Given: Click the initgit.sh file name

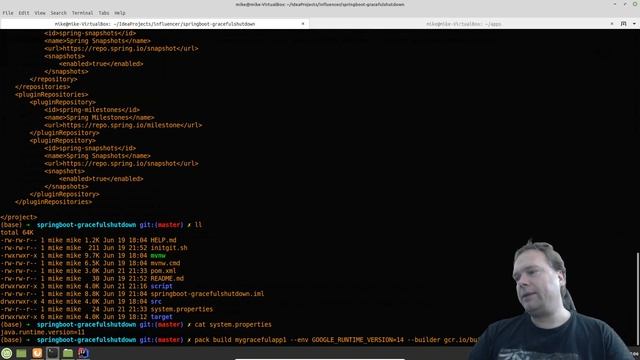Looking at the screenshot, I should coord(169,248).
